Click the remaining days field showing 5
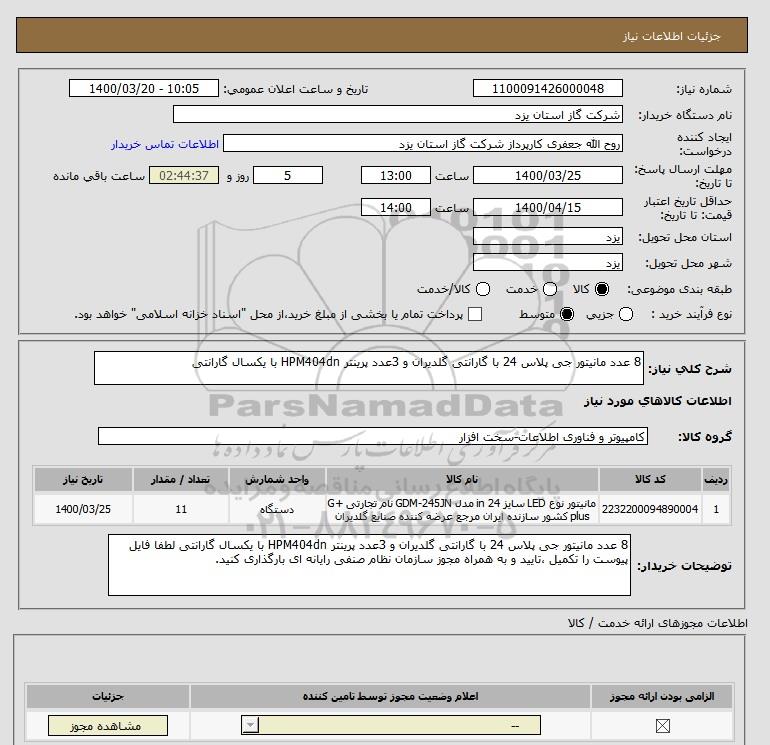The width and height of the screenshot is (770, 745). point(288,175)
